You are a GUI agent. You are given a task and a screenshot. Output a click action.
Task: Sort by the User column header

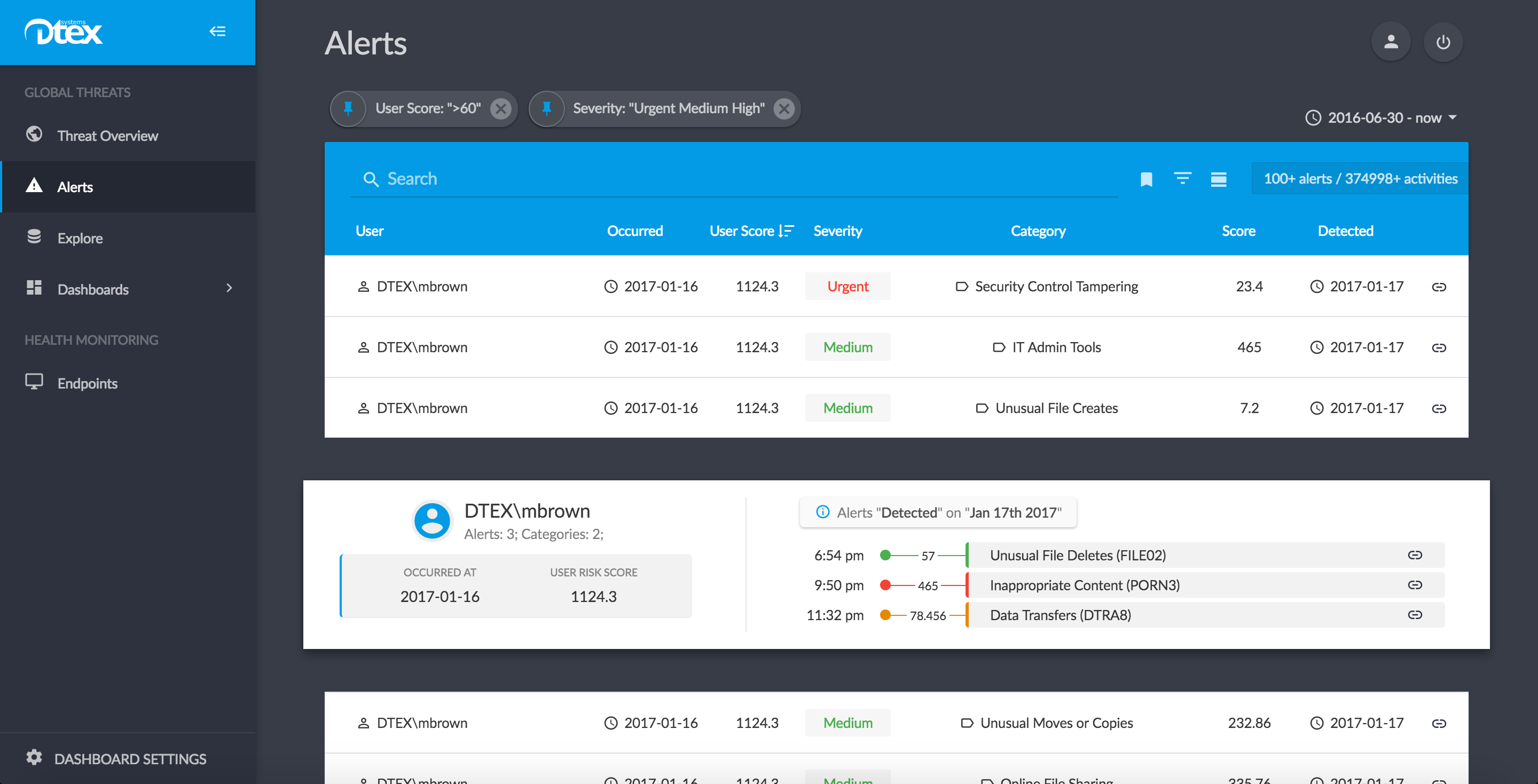pos(370,231)
